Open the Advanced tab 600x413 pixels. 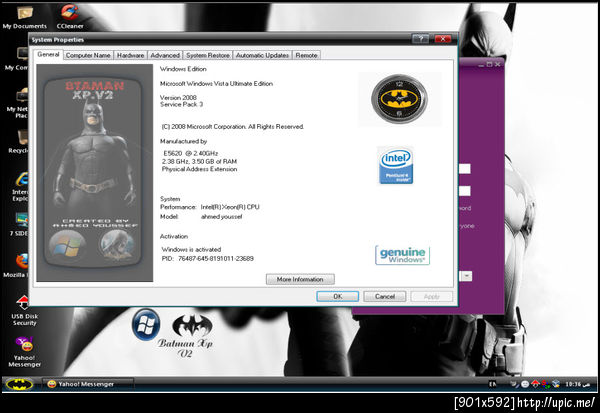pos(165,56)
